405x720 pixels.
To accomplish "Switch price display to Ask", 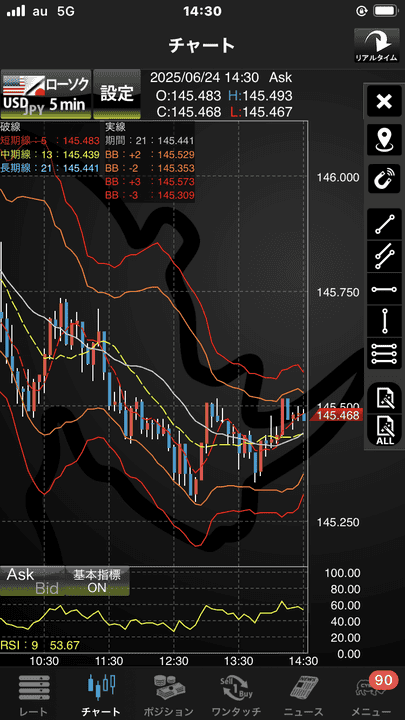I will pos(21,574).
